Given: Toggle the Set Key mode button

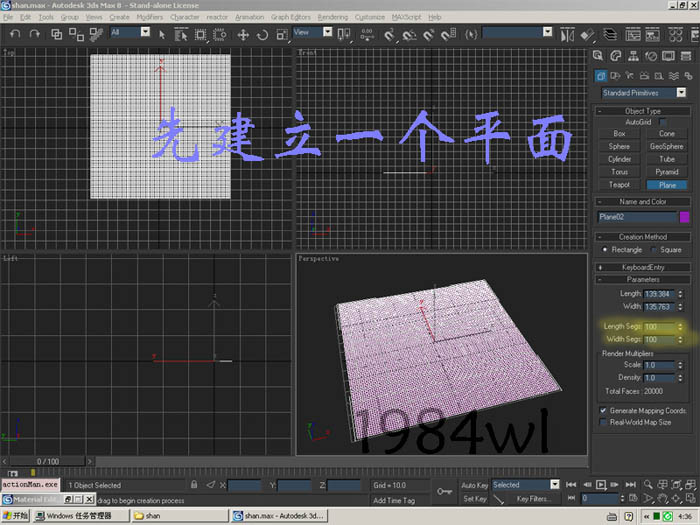Looking at the screenshot, I should pyautogui.click(x=475, y=499).
